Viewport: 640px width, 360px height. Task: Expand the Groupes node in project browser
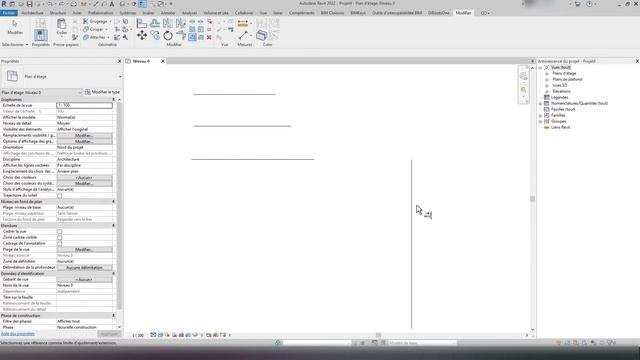[x=540, y=122]
